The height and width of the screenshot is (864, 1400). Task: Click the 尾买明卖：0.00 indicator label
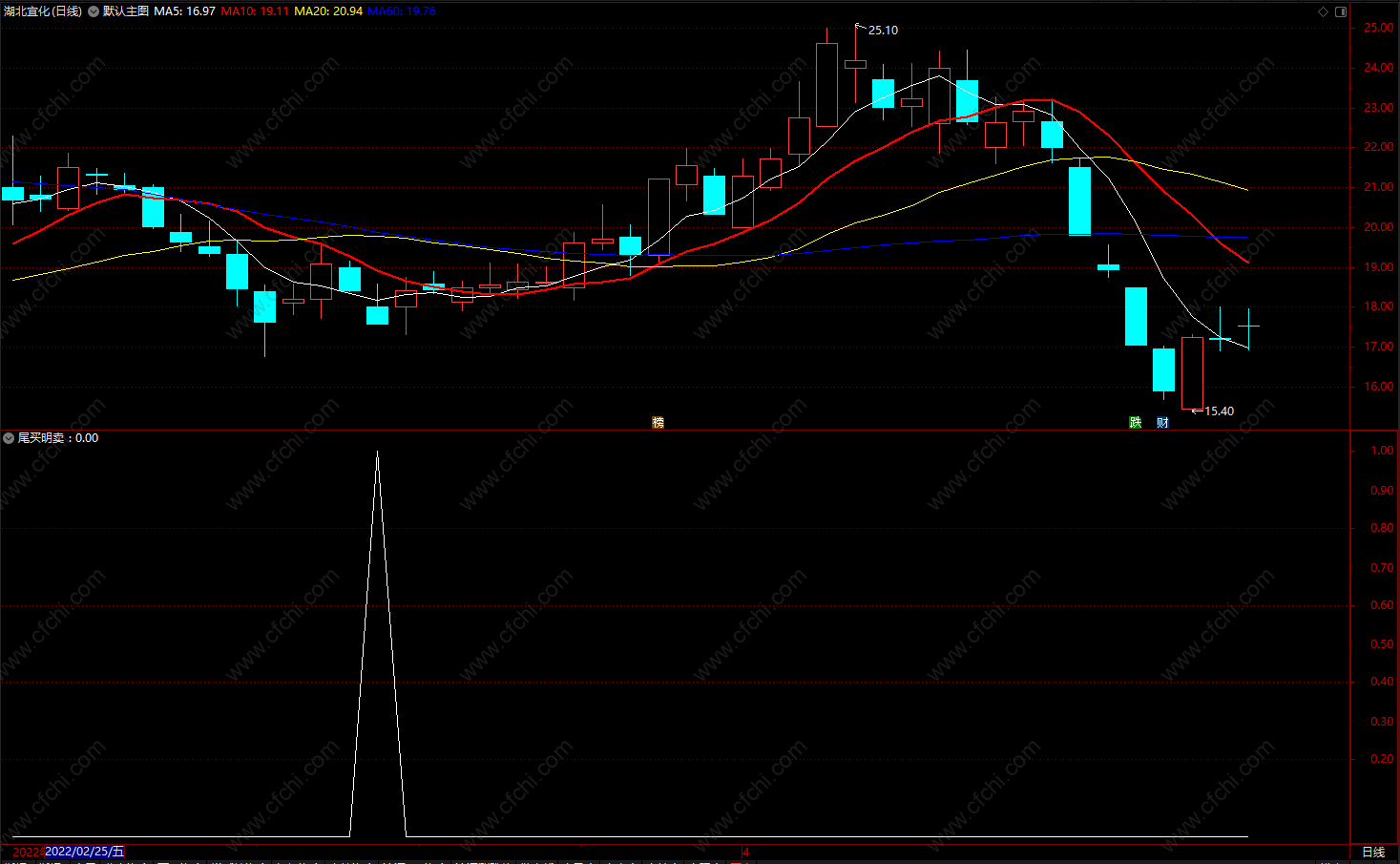pos(58,438)
